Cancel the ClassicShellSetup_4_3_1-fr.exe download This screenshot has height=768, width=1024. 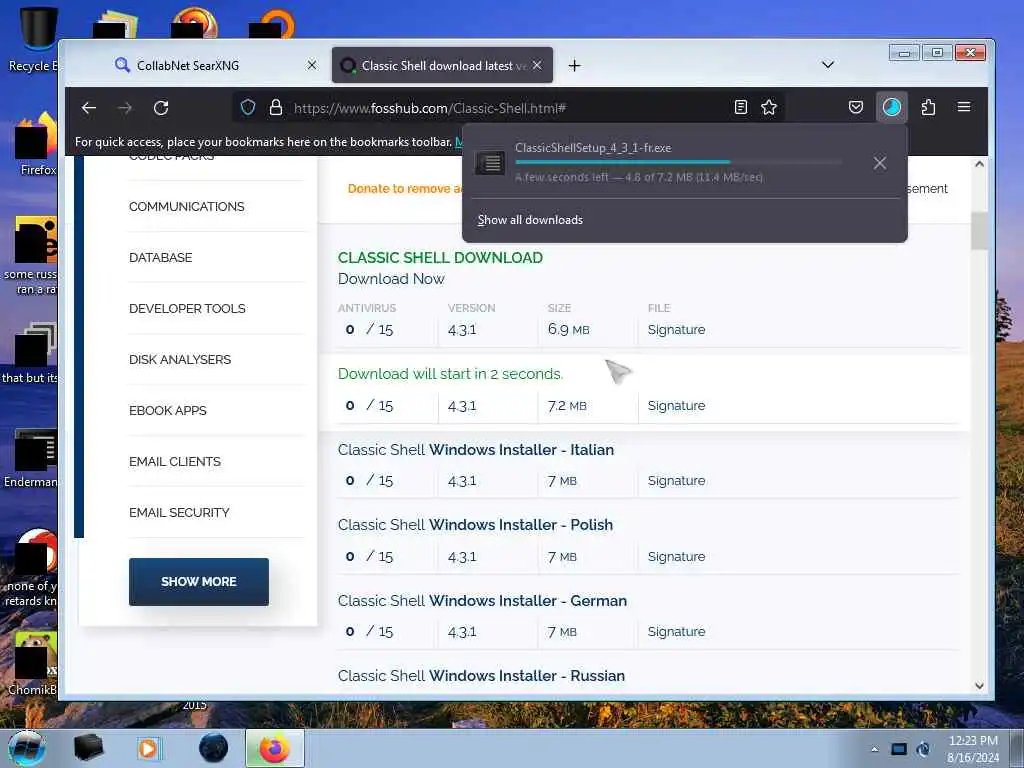pyautogui.click(x=880, y=163)
